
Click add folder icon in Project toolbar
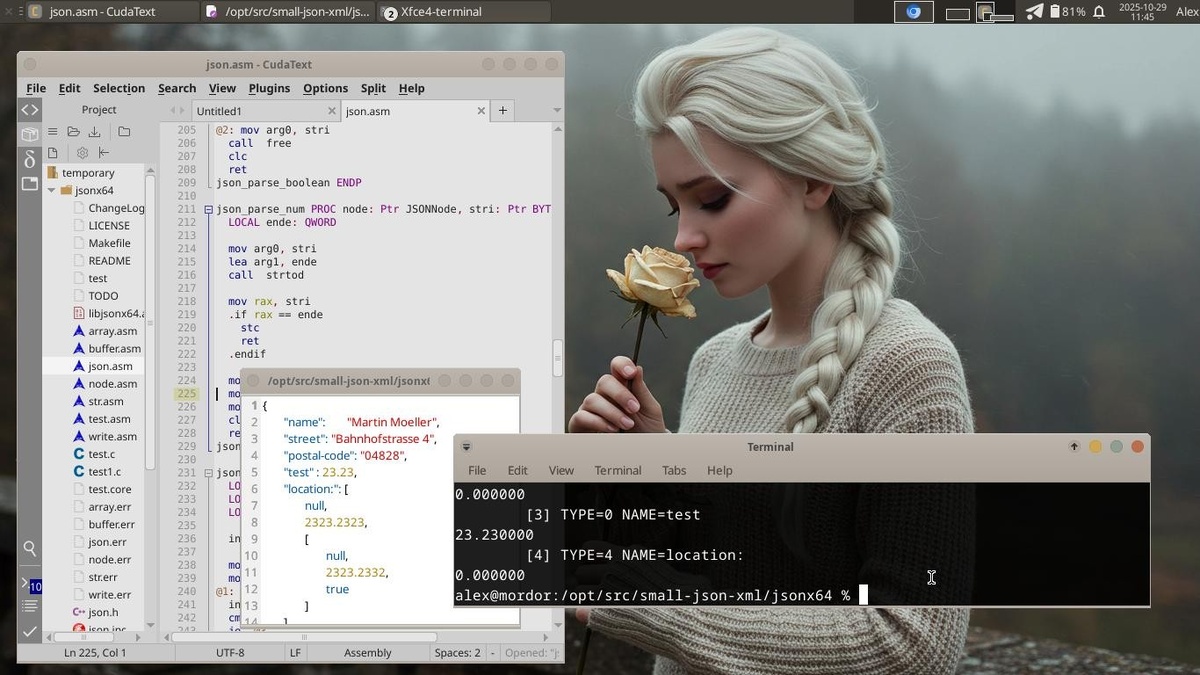pyautogui.click(x=124, y=131)
